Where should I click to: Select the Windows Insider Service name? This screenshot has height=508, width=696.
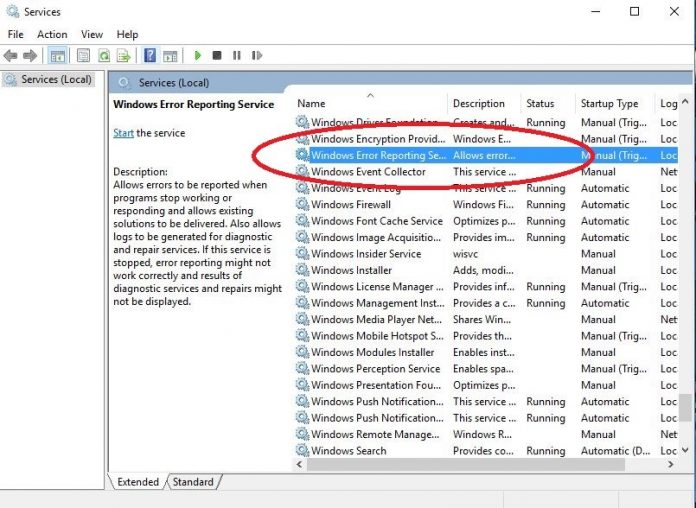pyautogui.click(x=366, y=254)
